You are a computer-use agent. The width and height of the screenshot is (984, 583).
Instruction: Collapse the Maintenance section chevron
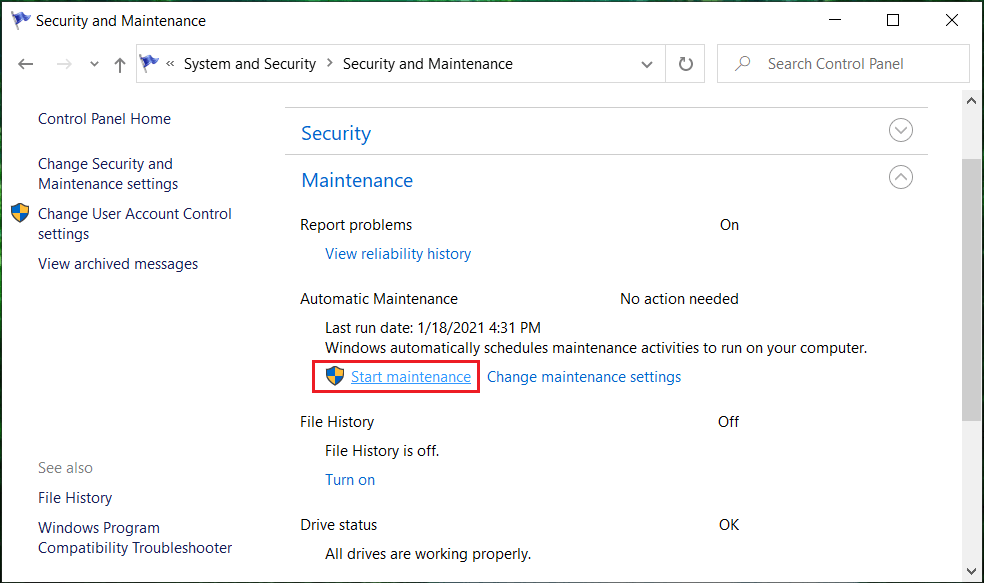(901, 178)
